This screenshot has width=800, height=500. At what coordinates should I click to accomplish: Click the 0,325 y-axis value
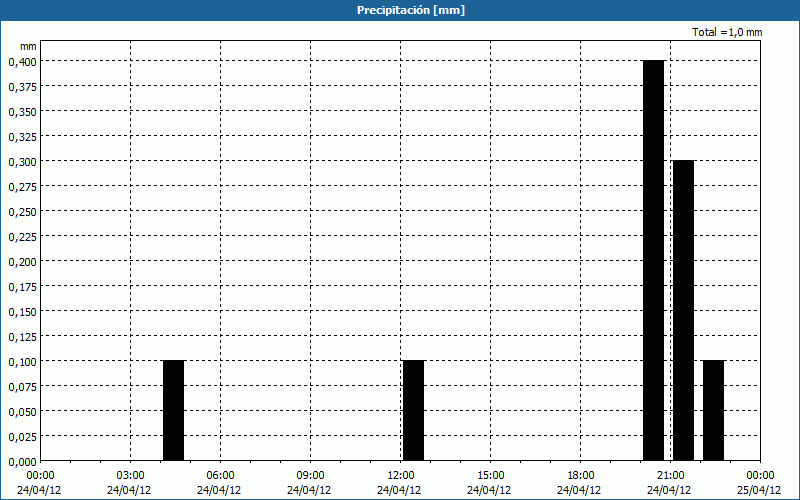tap(22, 136)
